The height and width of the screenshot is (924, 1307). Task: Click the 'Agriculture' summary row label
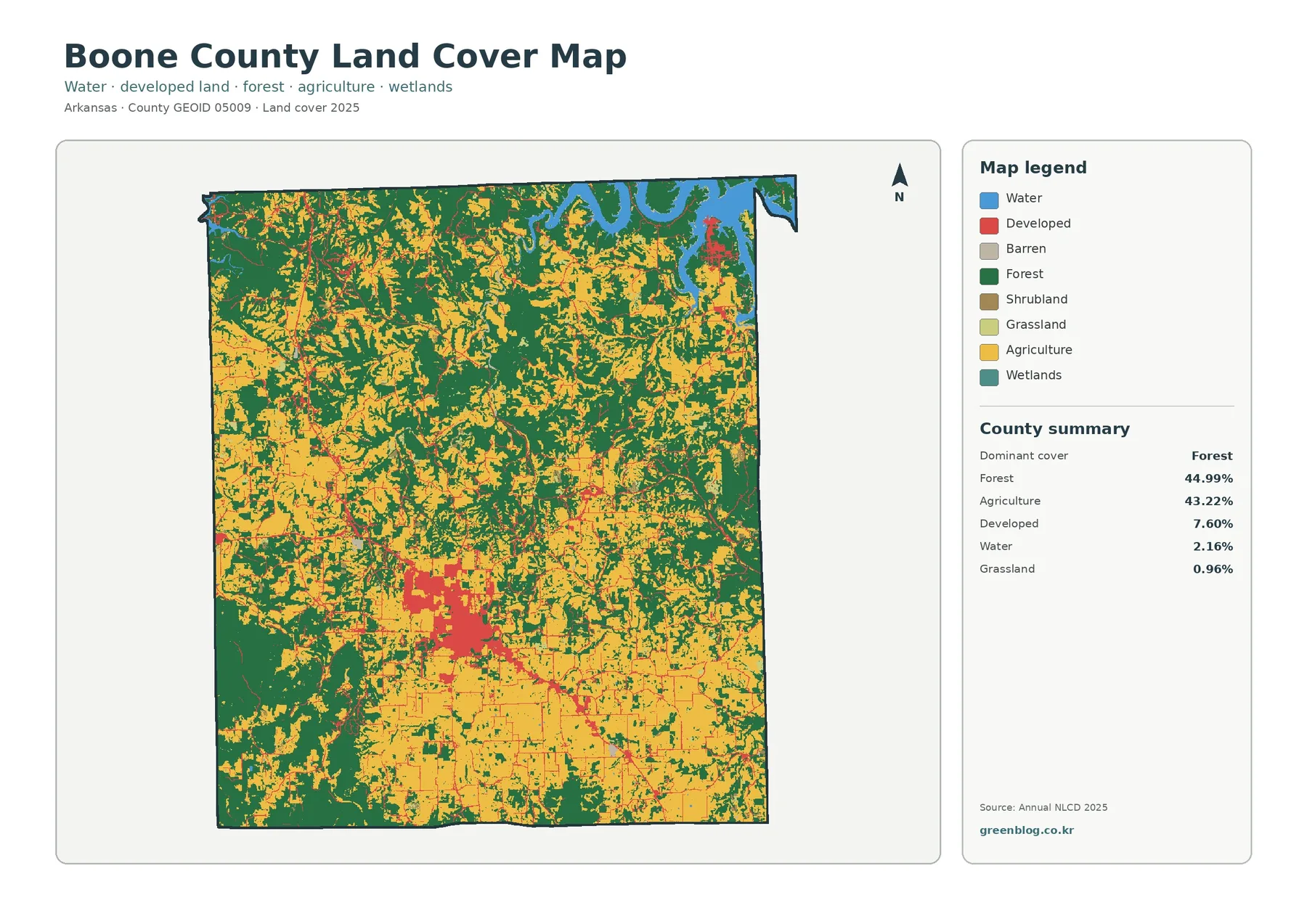tap(1010, 501)
